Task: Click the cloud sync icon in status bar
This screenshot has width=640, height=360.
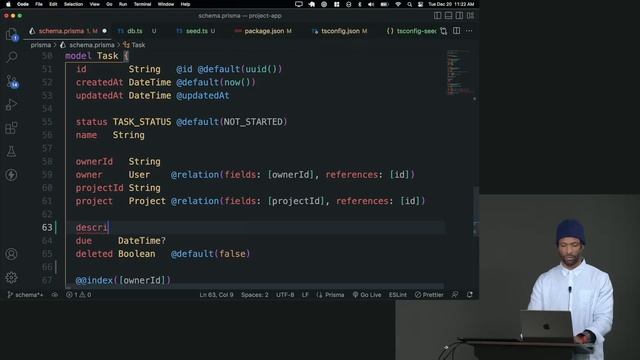Action: pyautogui.click(x=55, y=295)
